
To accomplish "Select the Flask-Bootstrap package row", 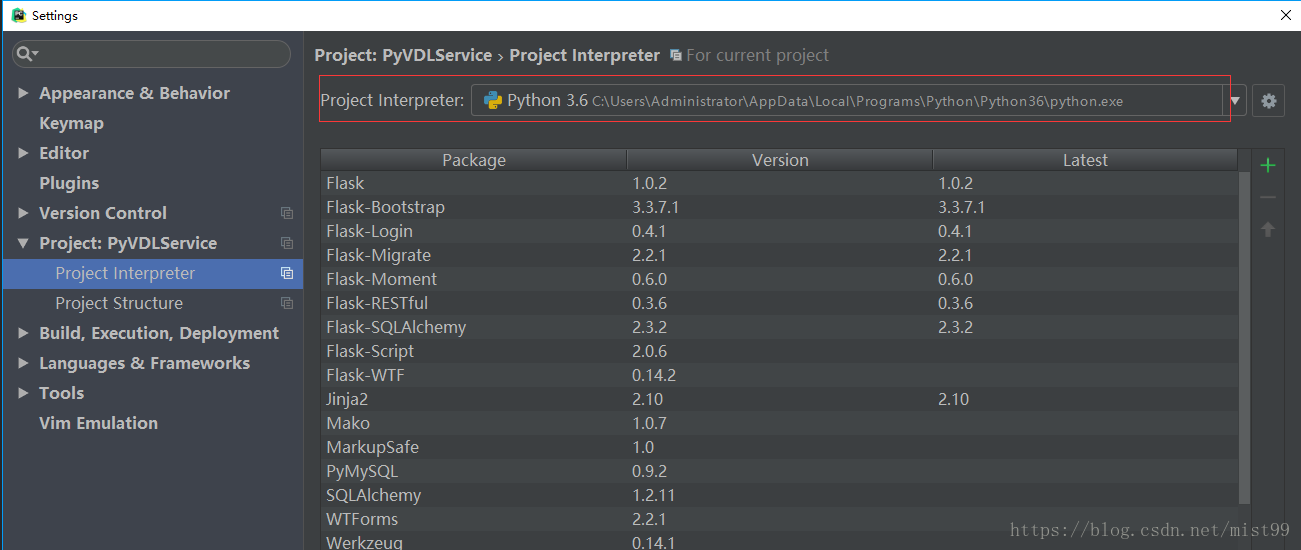I will coord(779,207).
